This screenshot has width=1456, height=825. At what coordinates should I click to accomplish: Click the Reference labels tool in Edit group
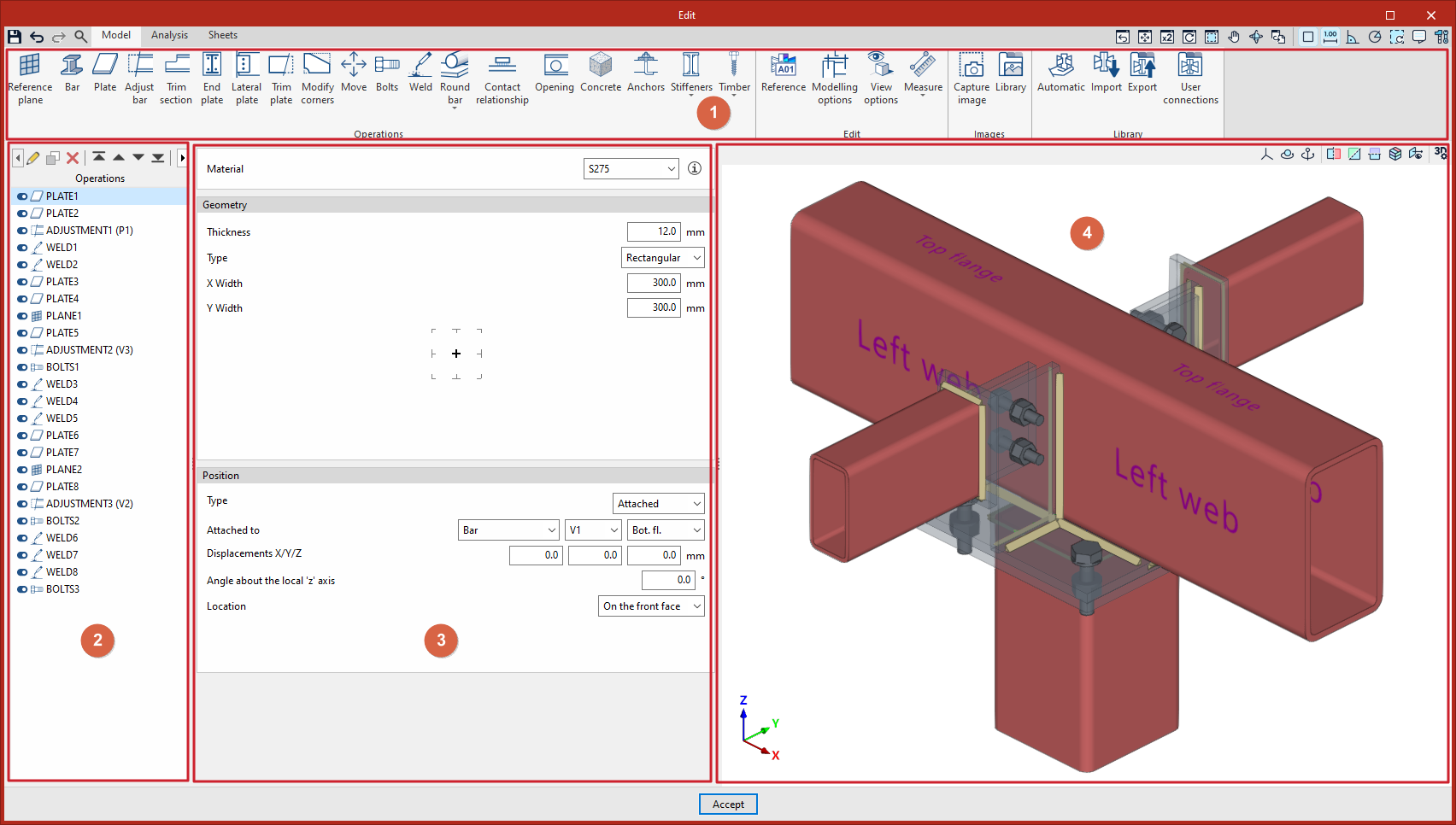click(x=784, y=73)
